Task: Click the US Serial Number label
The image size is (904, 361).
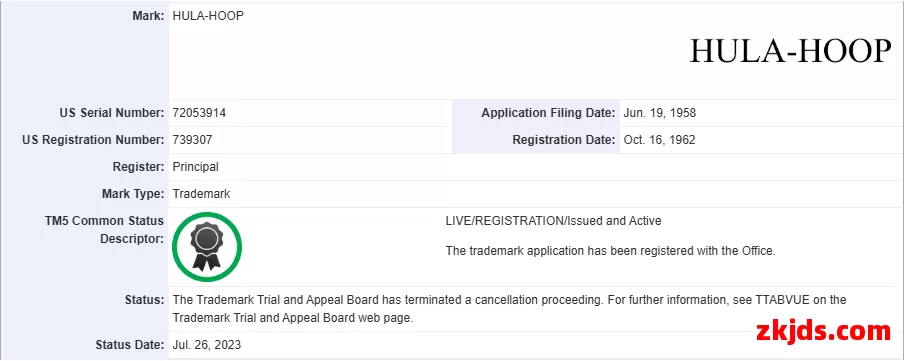Action: [112, 113]
